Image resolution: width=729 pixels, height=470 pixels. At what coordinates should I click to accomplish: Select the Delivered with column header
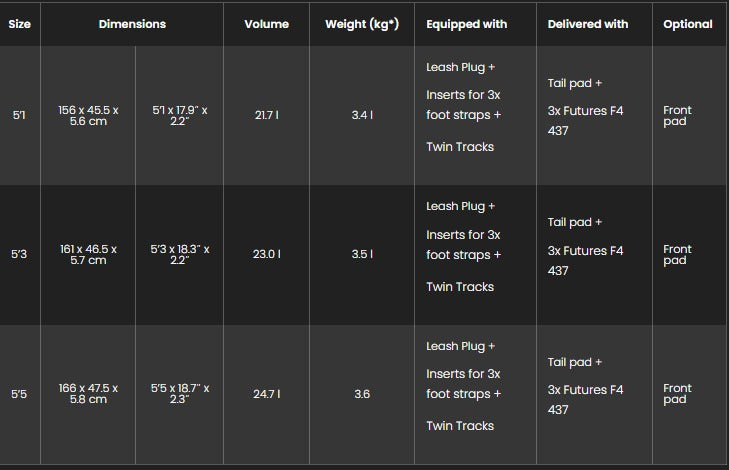[x=588, y=24]
